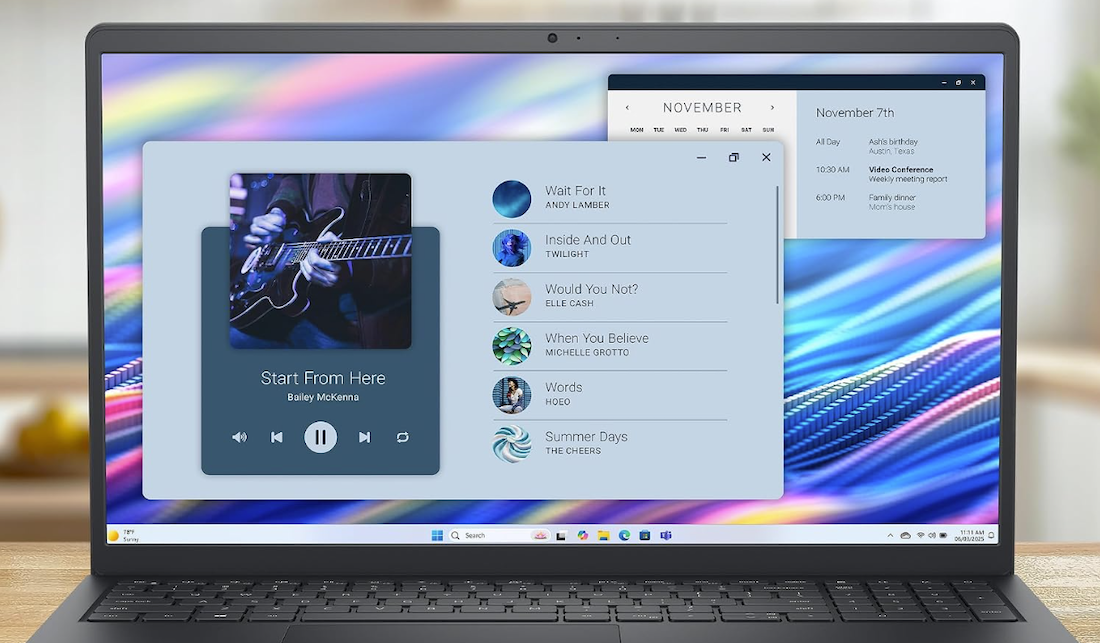This screenshot has width=1100, height=643.
Task: Select Inside And Out by Twilight
Action: pos(609,248)
